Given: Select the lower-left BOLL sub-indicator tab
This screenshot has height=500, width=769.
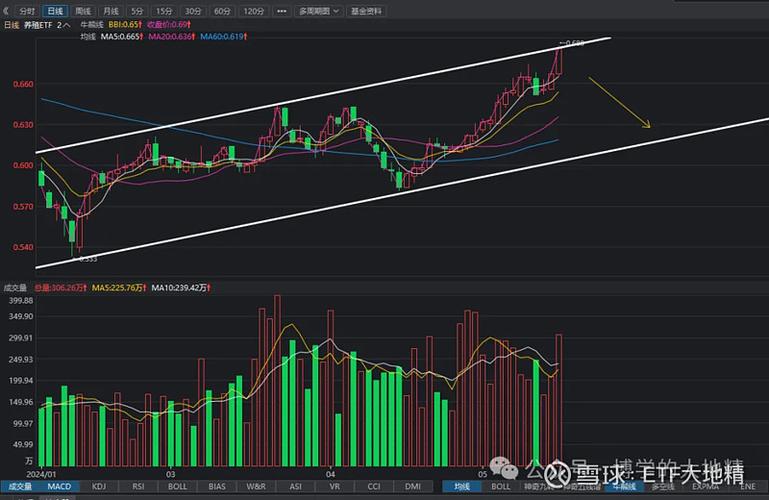Looking at the screenshot, I should [177, 486].
